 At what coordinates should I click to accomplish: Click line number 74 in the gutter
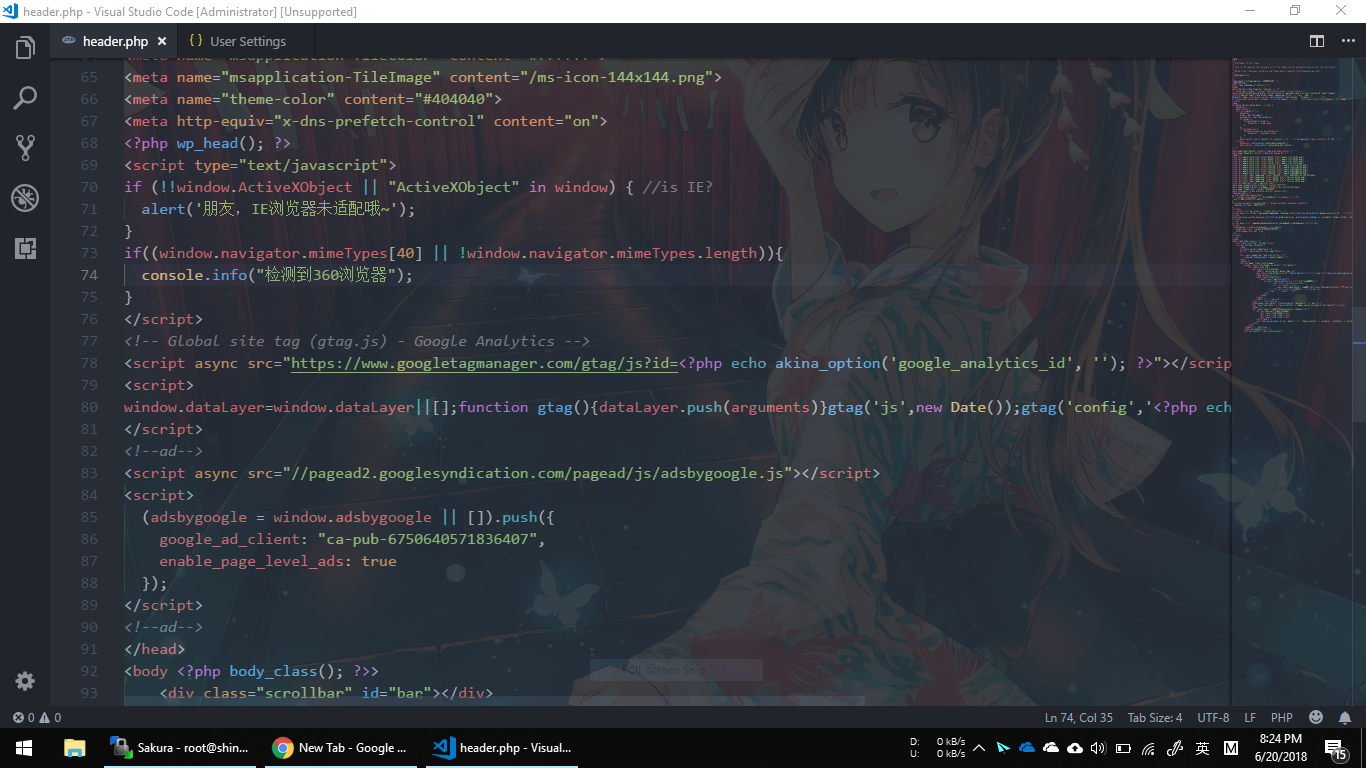click(x=89, y=275)
